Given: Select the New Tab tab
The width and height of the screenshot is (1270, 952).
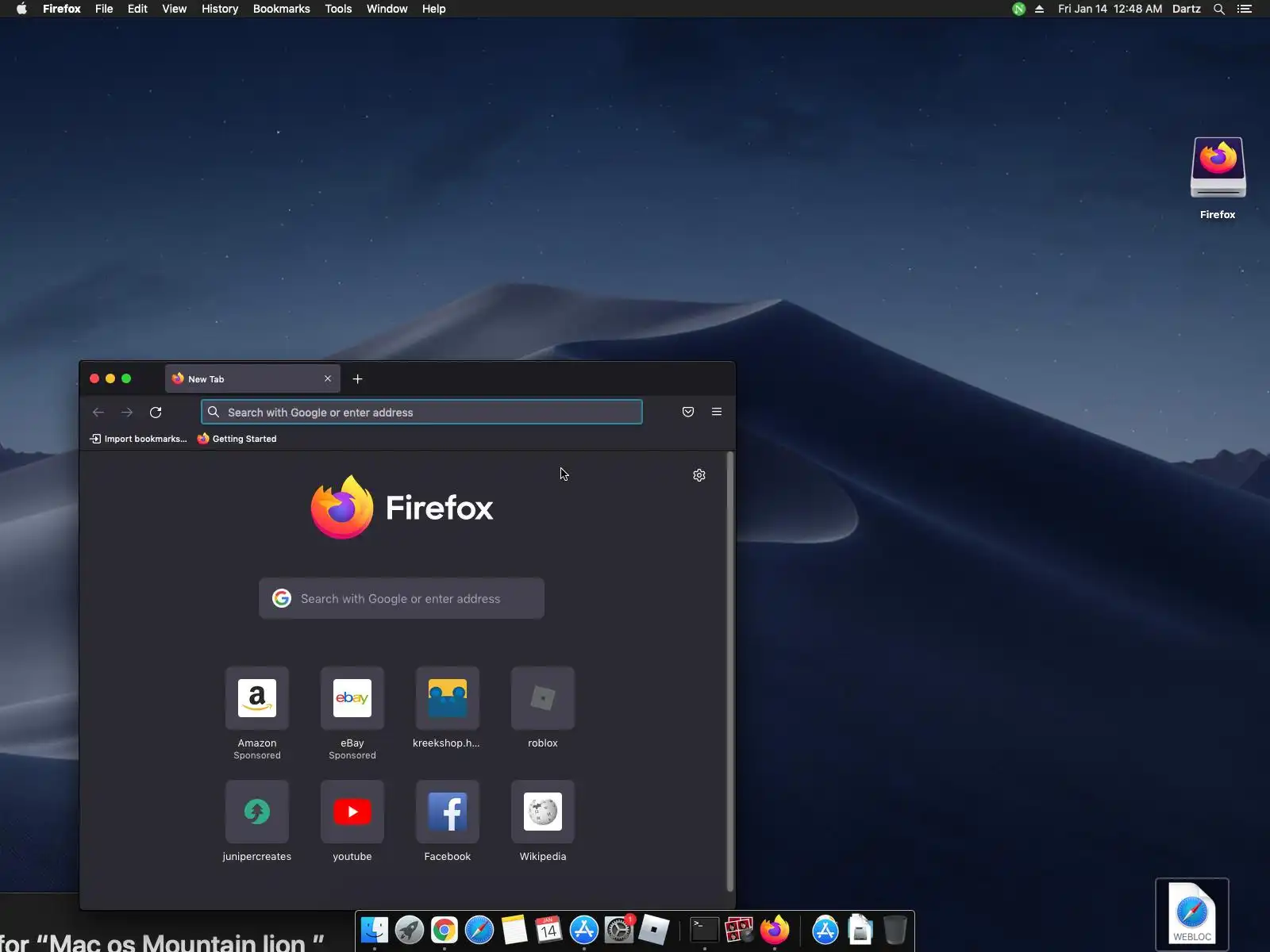Looking at the screenshot, I should pos(252,378).
